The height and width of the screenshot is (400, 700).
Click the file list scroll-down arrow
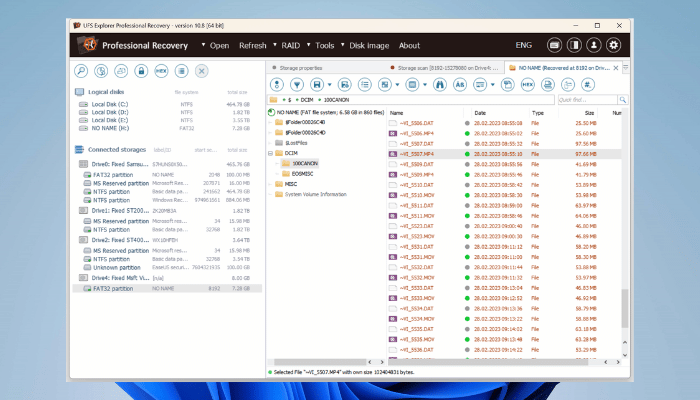tap(625, 355)
